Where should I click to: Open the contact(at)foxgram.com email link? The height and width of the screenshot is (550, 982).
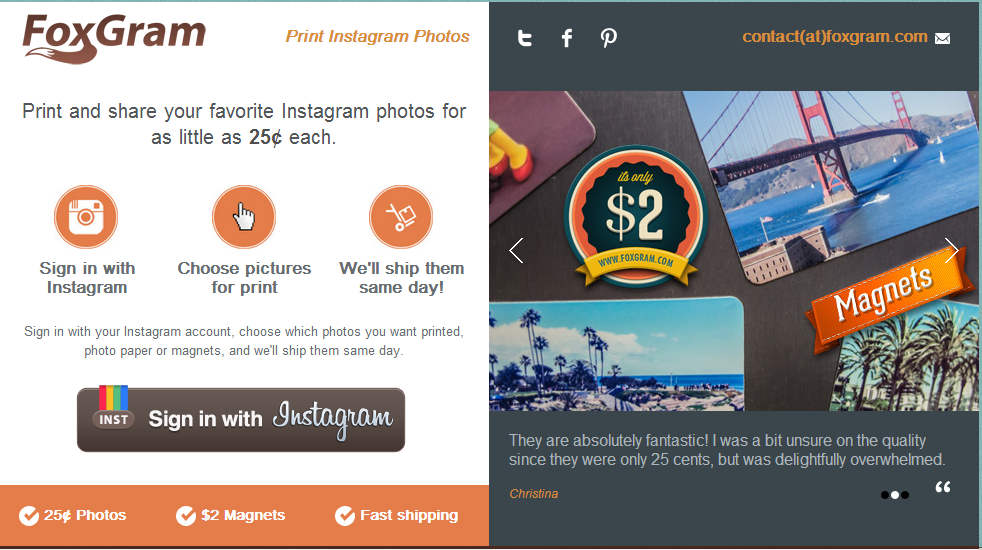pyautogui.click(x=835, y=37)
